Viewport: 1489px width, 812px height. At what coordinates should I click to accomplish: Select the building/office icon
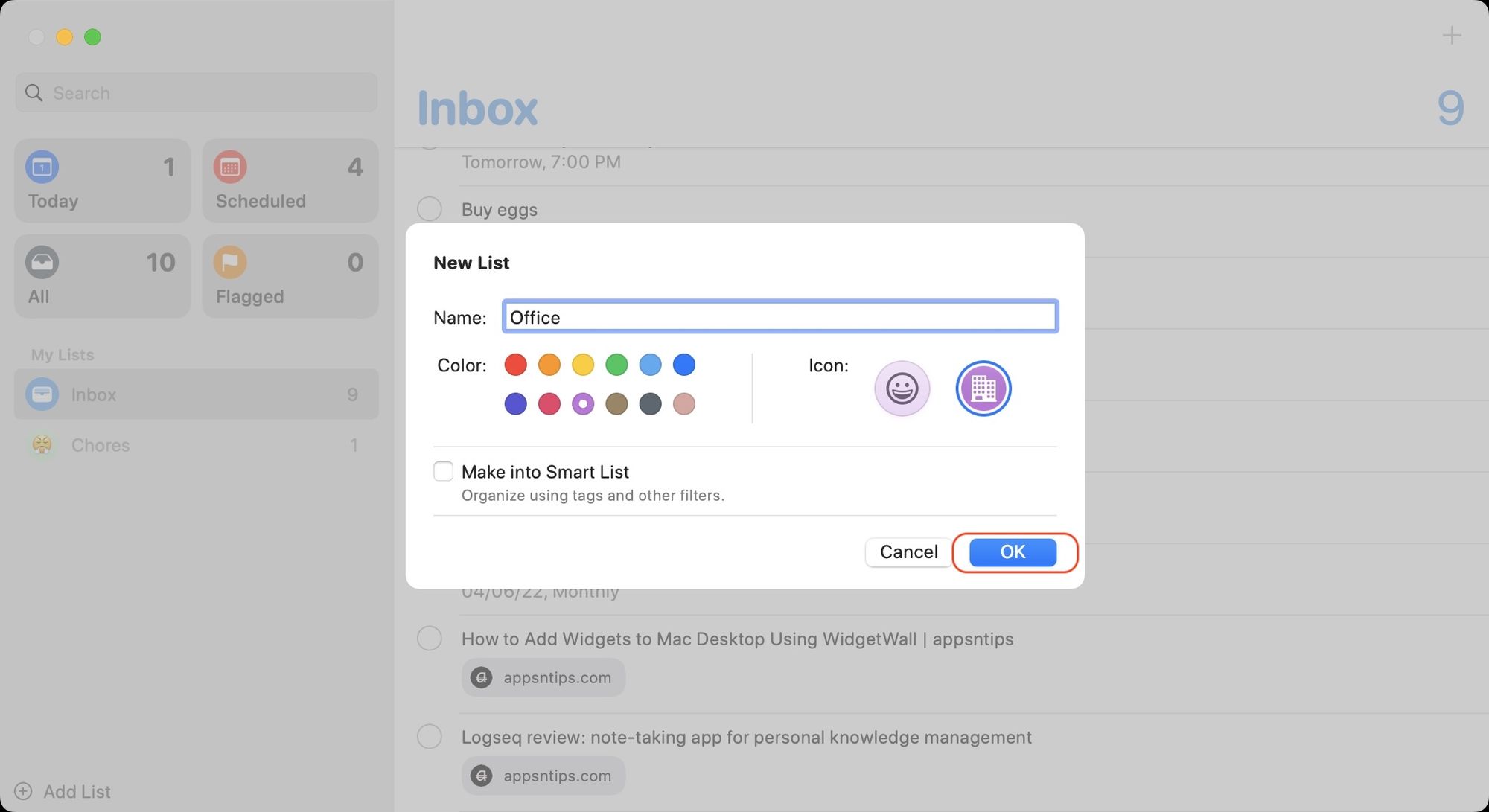pos(983,388)
